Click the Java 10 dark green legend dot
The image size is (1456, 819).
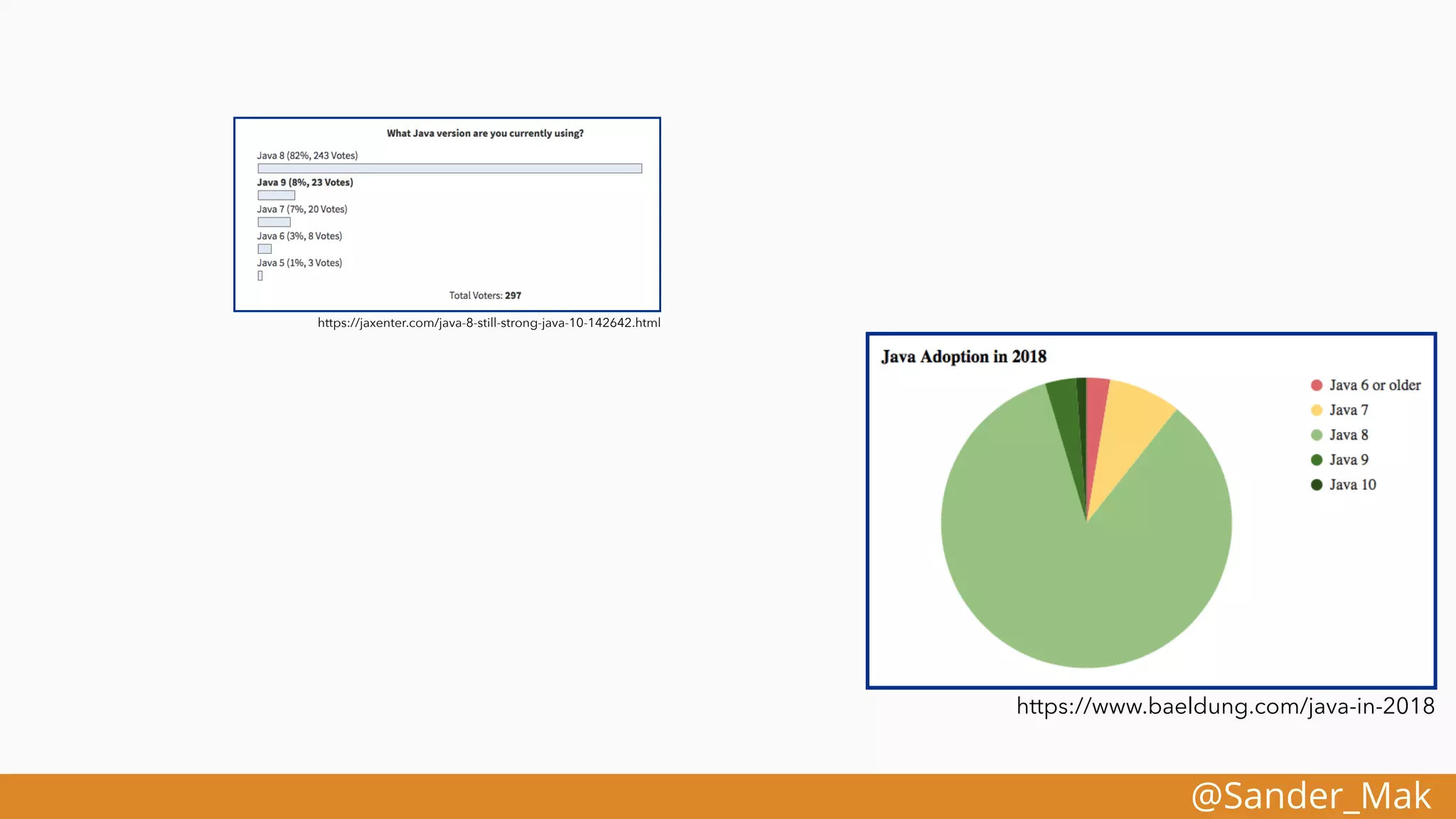(x=1317, y=485)
